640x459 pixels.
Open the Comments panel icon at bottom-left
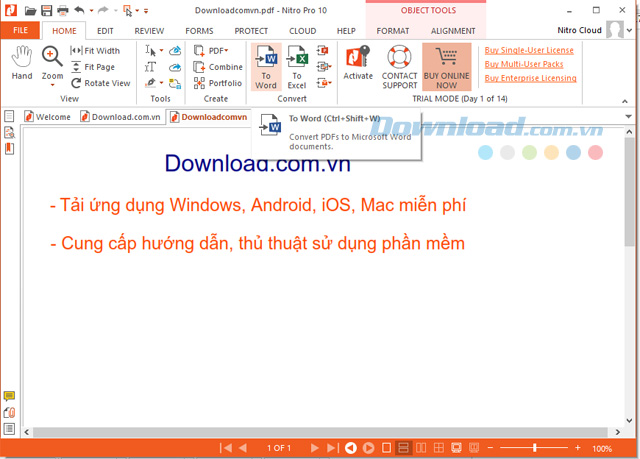click(9, 396)
